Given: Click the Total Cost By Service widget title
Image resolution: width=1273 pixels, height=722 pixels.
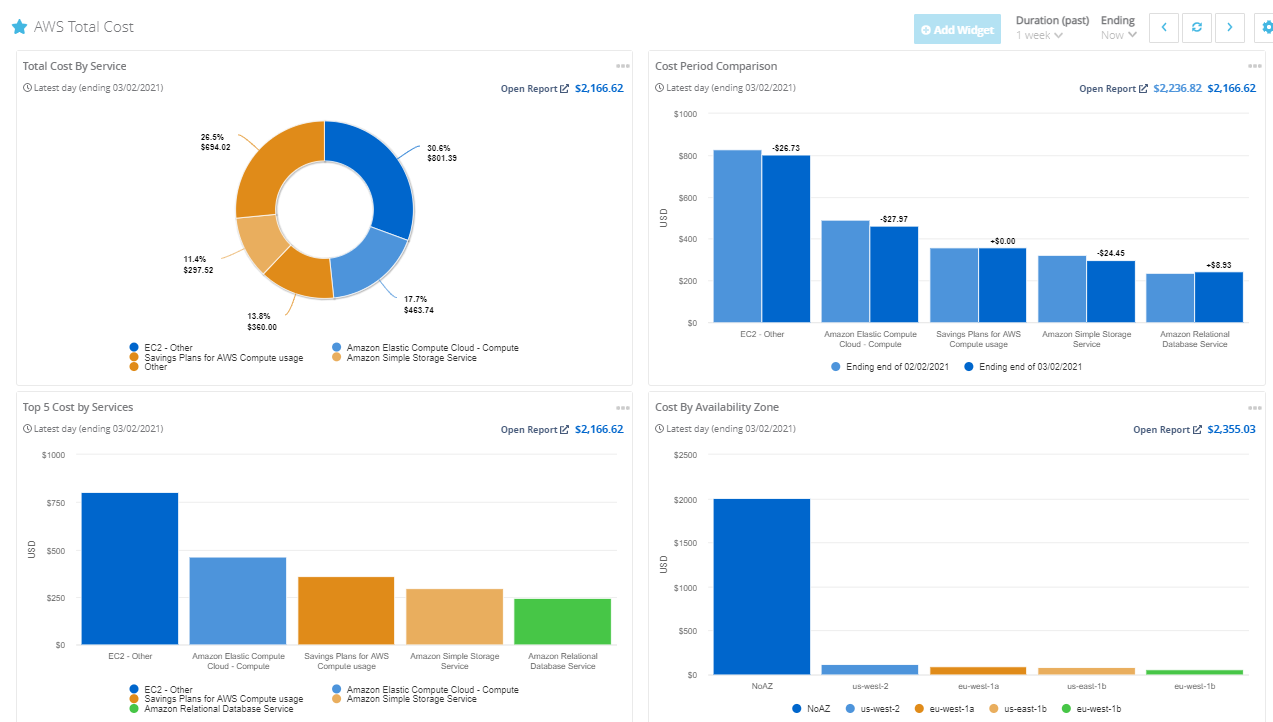Looking at the screenshot, I should click(x=75, y=66).
